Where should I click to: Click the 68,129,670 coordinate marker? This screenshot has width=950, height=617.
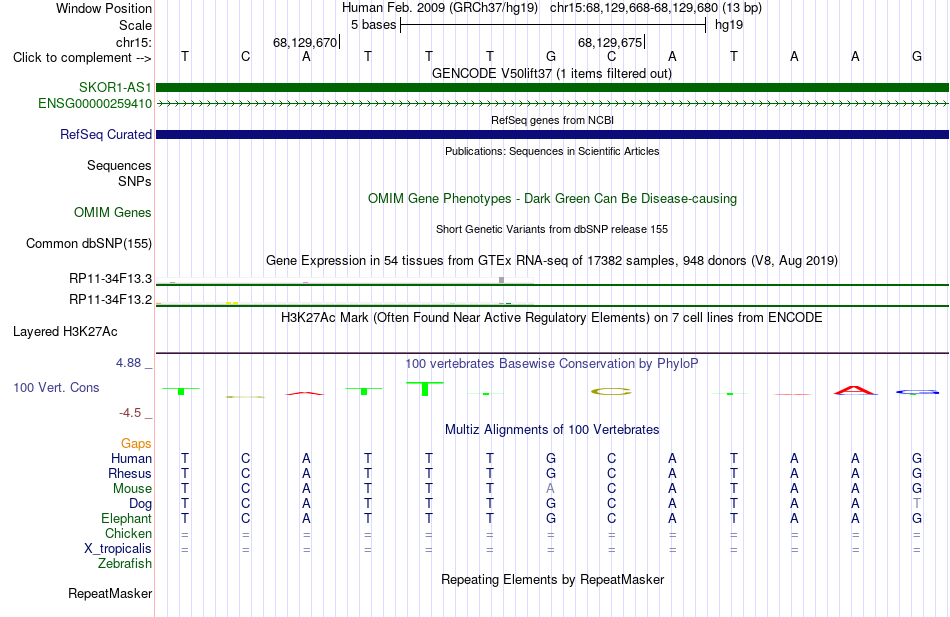pos(306,42)
